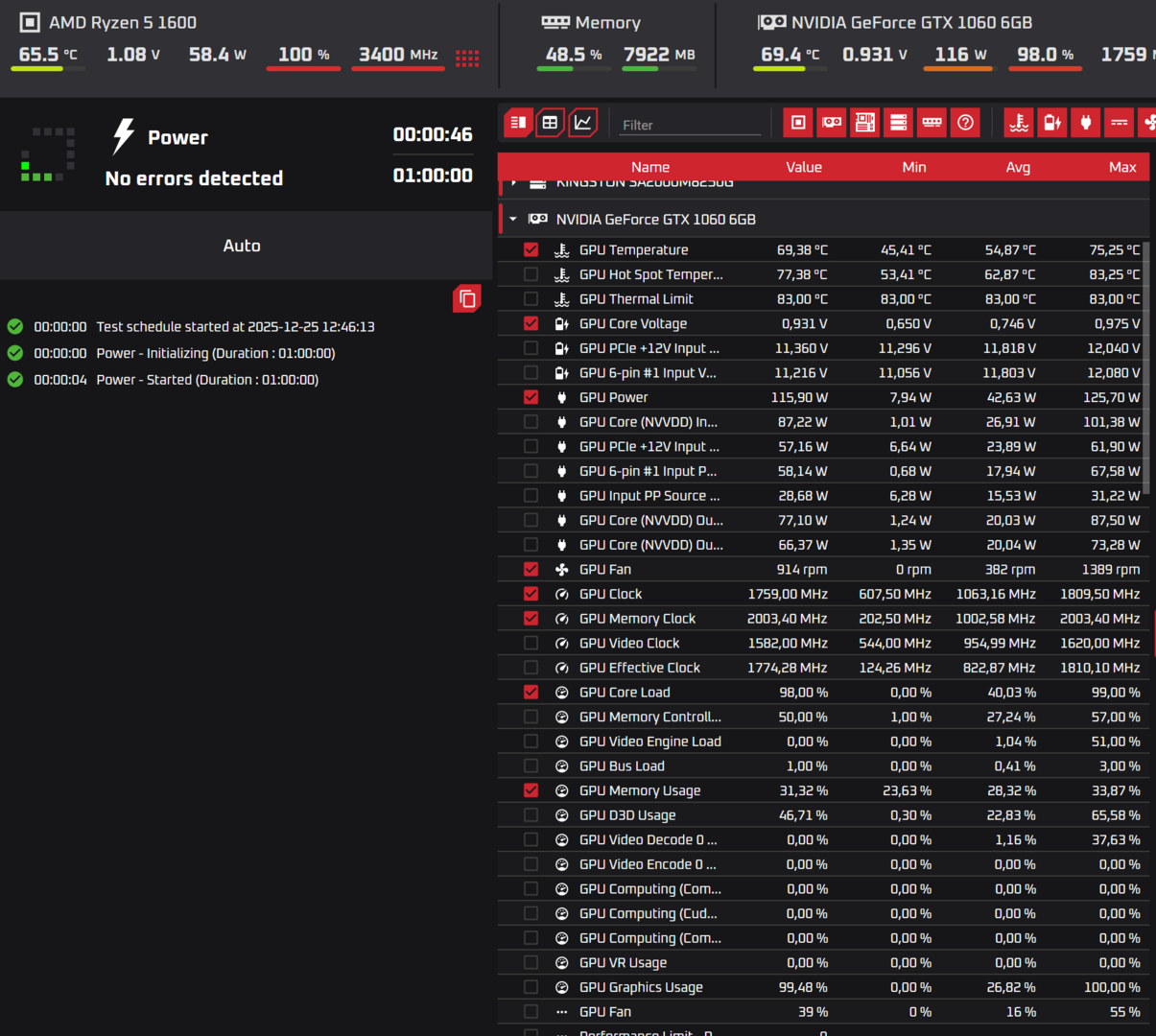Show only power sensors via plug icon

1086,122
